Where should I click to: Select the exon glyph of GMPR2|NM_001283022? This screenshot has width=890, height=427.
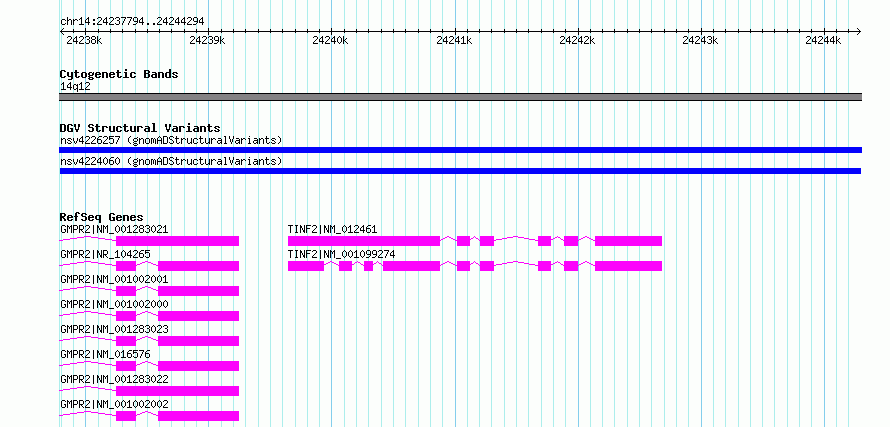(178, 391)
